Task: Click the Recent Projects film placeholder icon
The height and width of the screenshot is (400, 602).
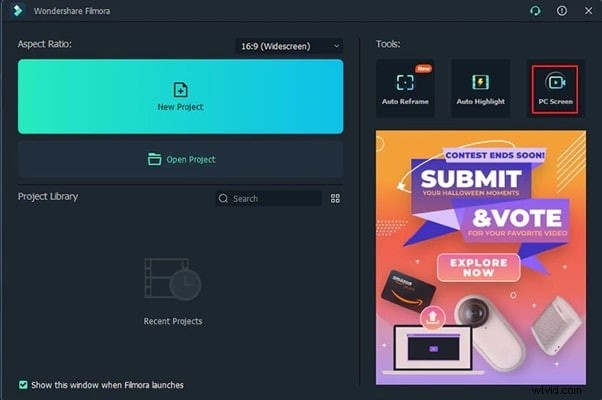Action: click(x=172, y=279)
